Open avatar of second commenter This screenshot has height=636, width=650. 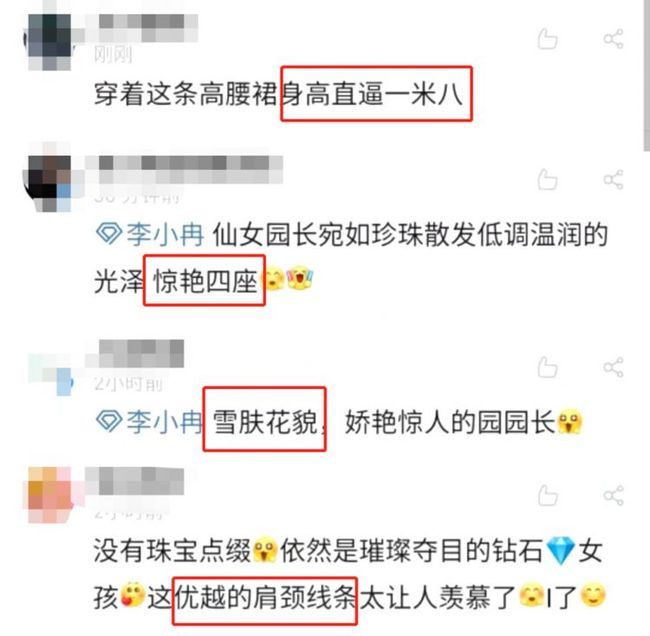[x=49, y=182]
